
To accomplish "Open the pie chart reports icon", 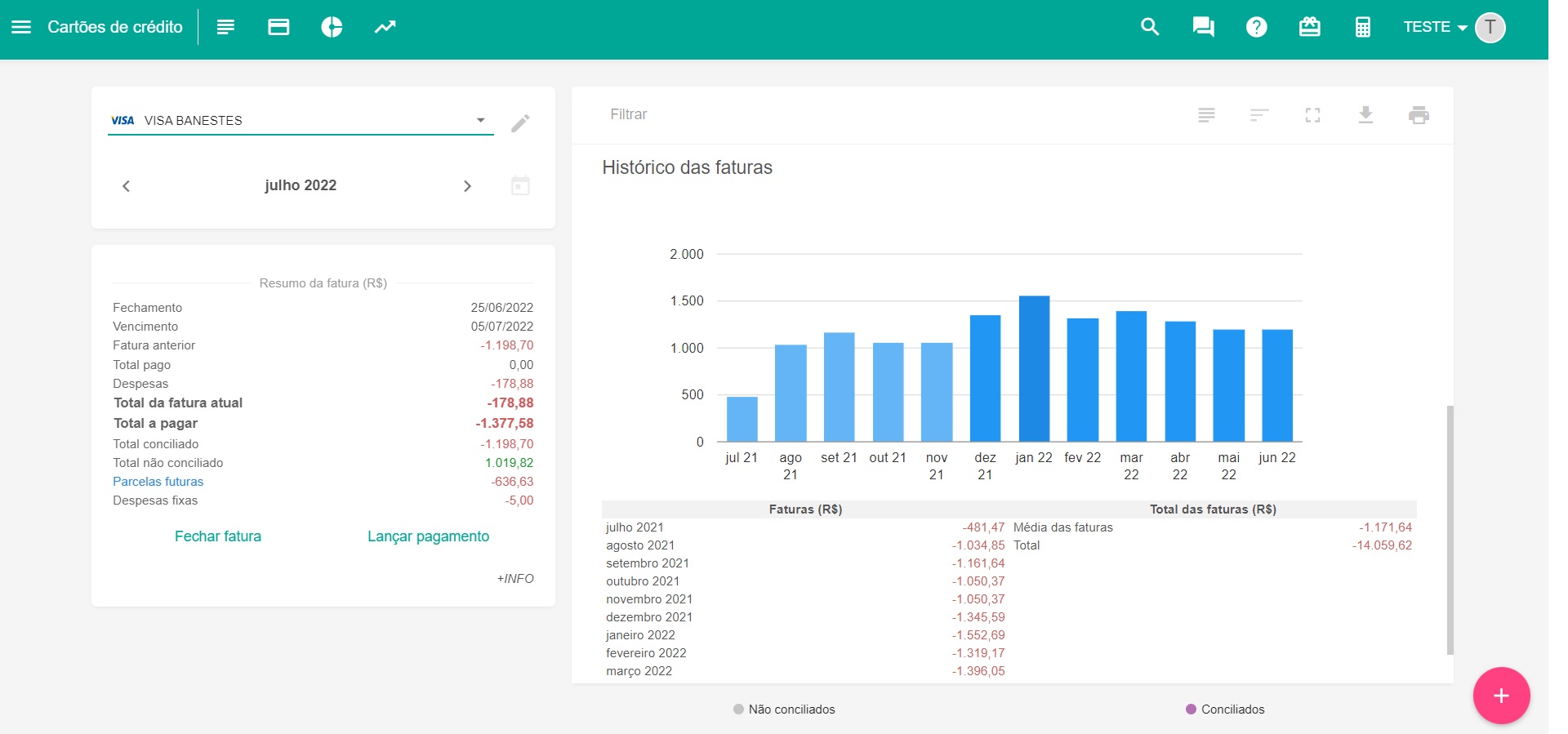I will (x=332, y=27).
